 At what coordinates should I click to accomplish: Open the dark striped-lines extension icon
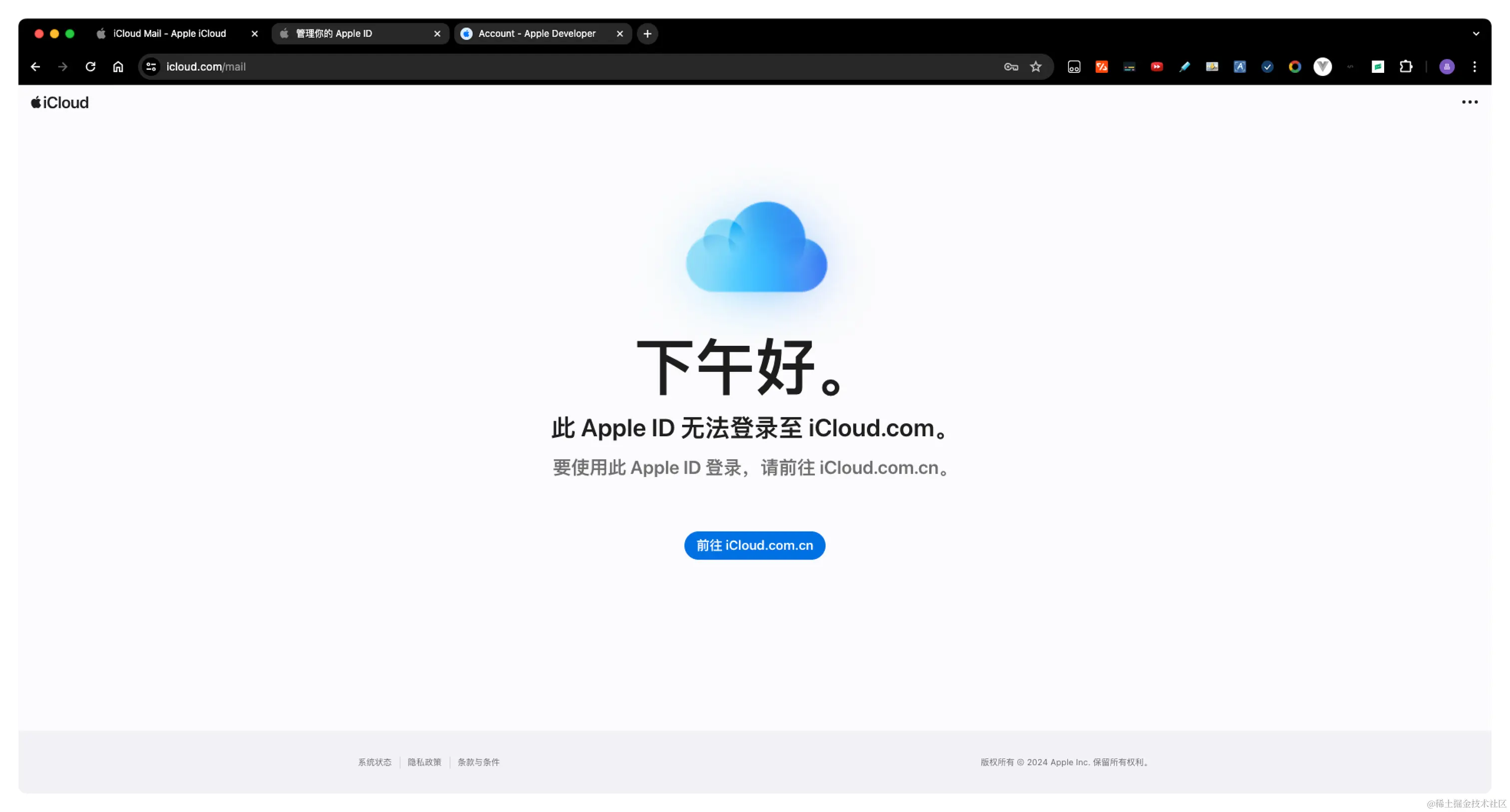[1129, 67]
